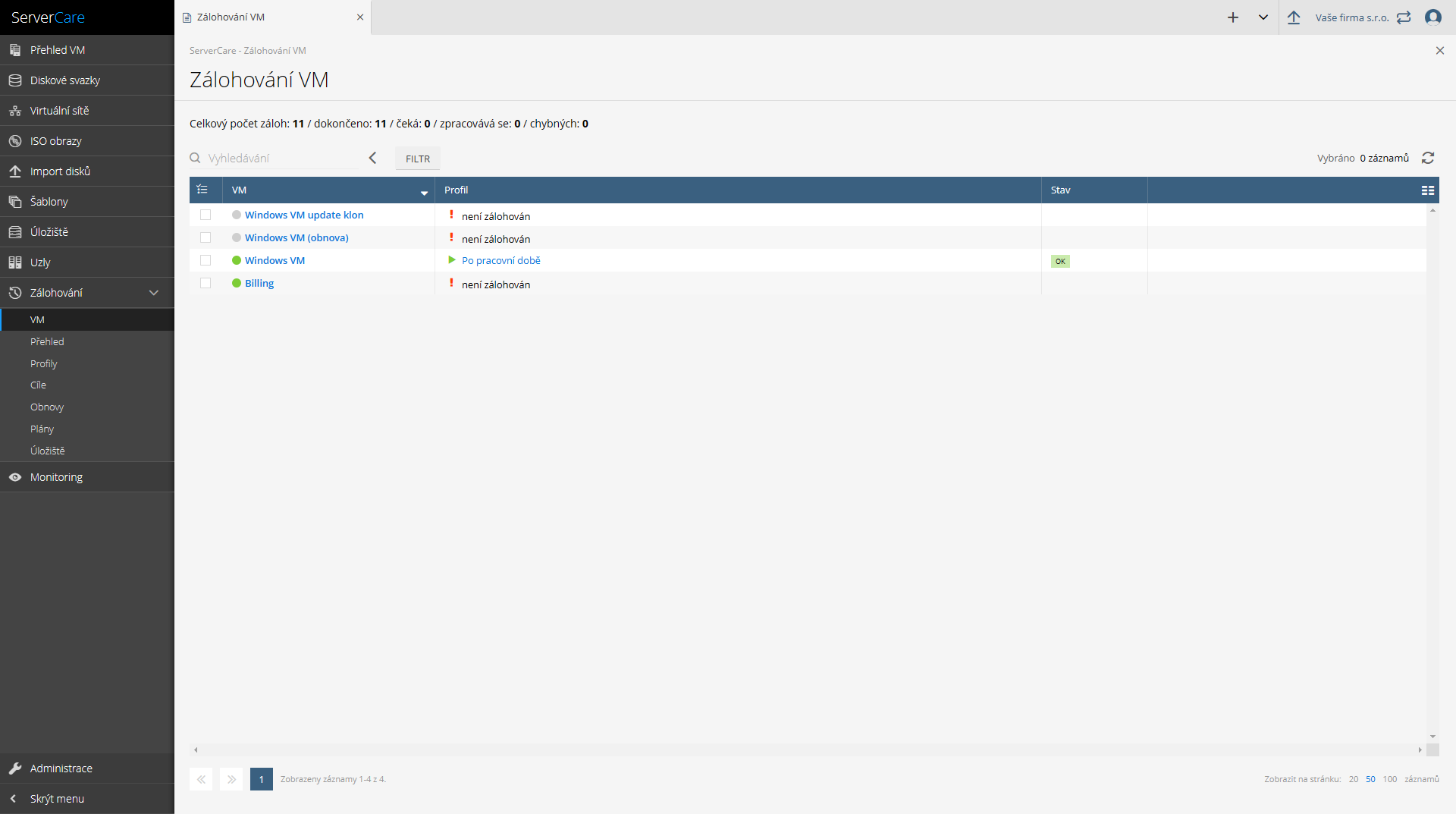Image resolution: width=1456 pixels, height=814 pixels.
Task: Sort by VM column dropdown arrow
Action: 424,193
